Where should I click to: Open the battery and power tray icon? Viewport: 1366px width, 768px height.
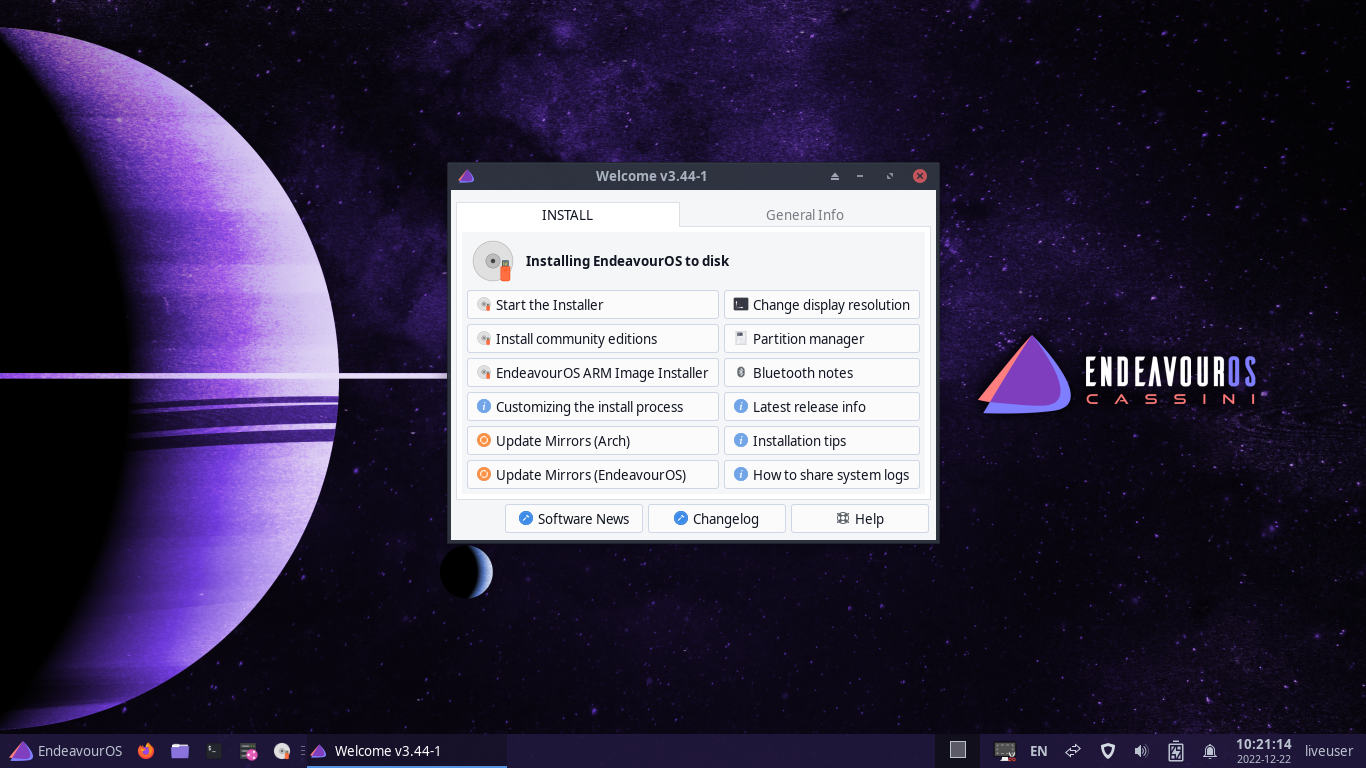[1176, 751]
